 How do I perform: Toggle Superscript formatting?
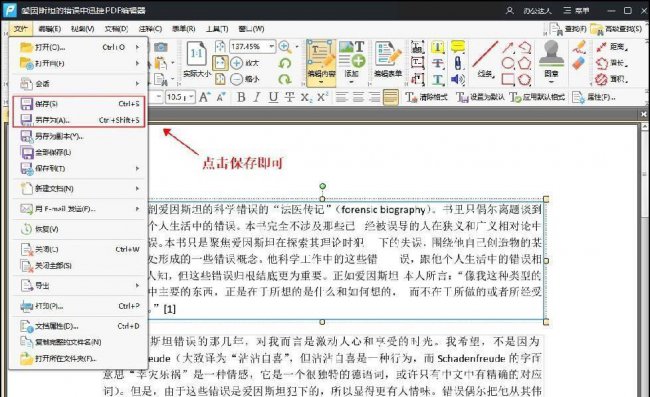click(x=323, y=97)
